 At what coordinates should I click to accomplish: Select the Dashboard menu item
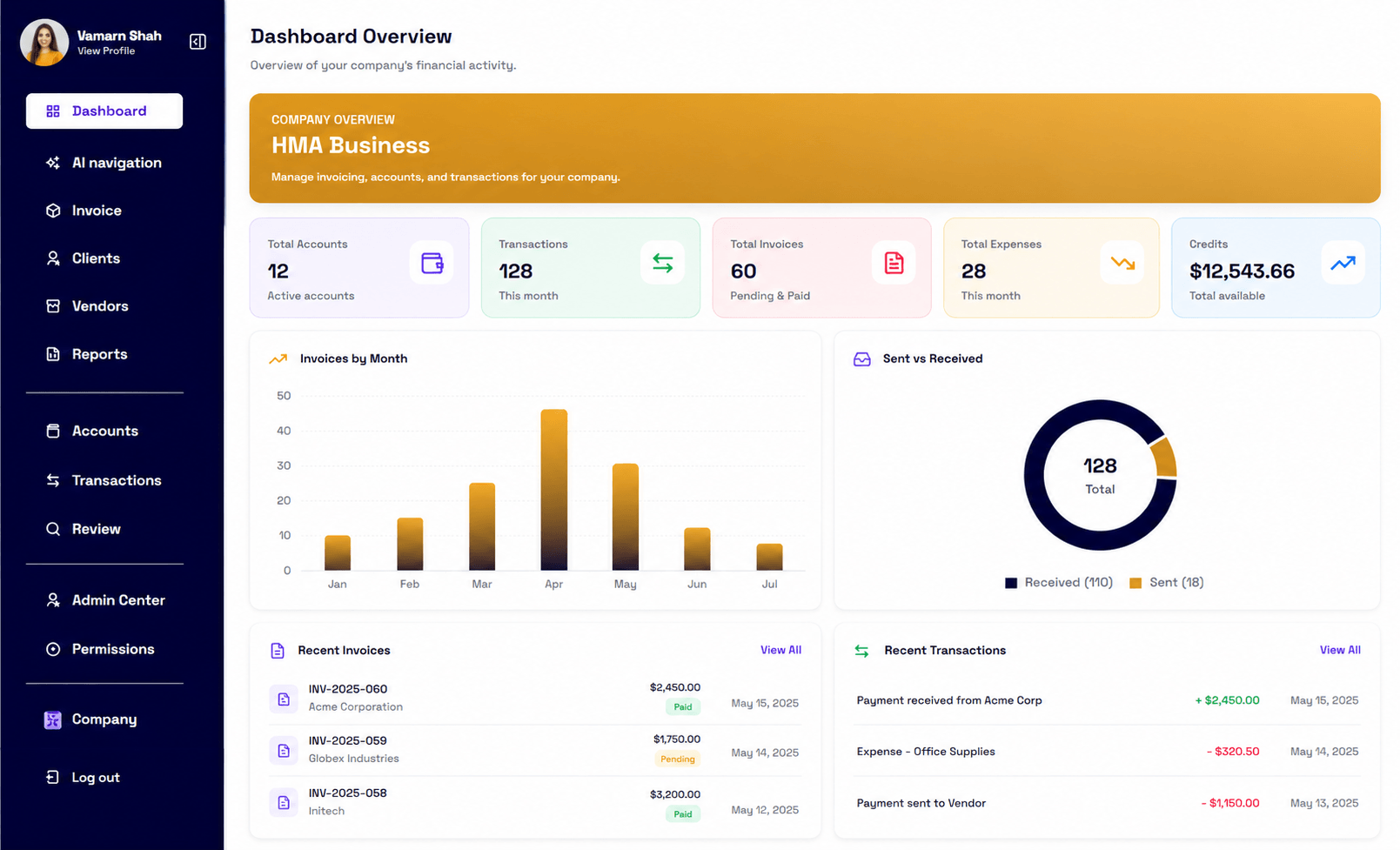click(104, 111)
